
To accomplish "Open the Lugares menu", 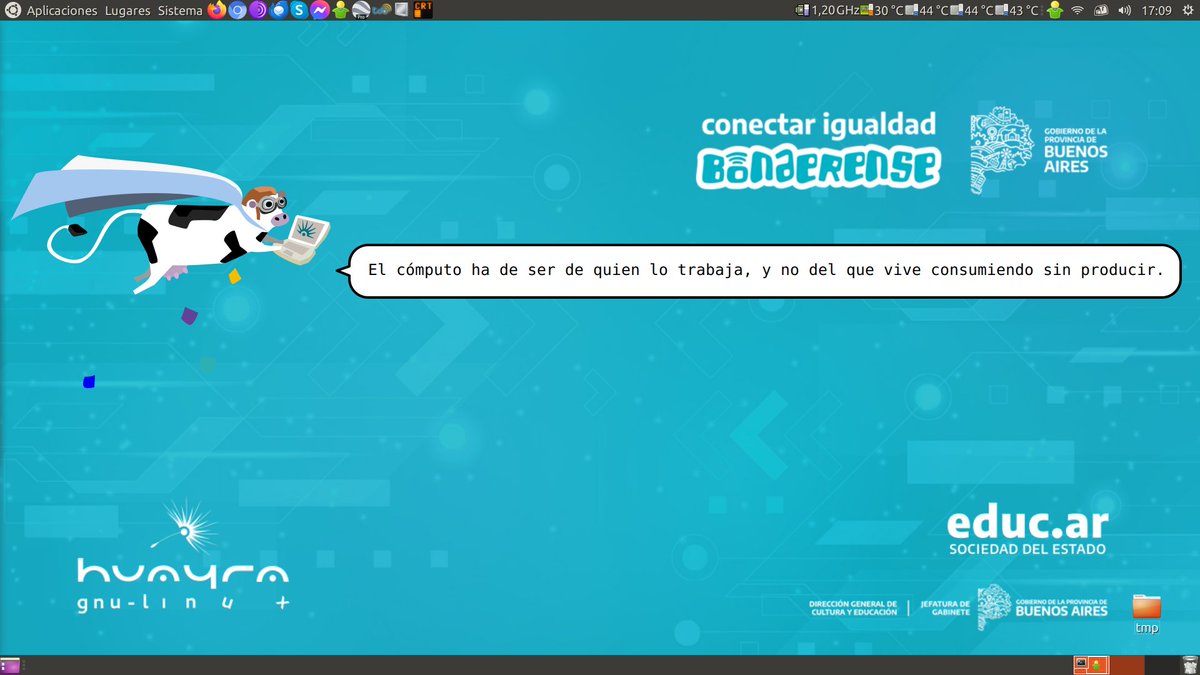I will [127, 11].
